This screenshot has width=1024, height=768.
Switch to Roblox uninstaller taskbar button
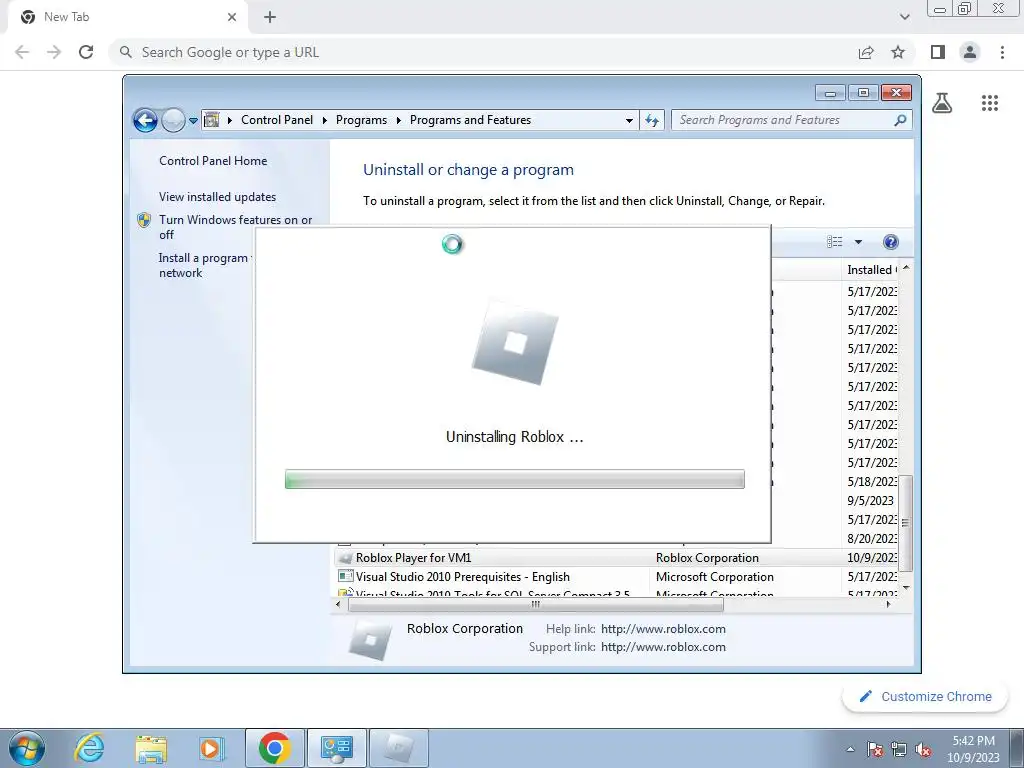[x=399, y=748]
